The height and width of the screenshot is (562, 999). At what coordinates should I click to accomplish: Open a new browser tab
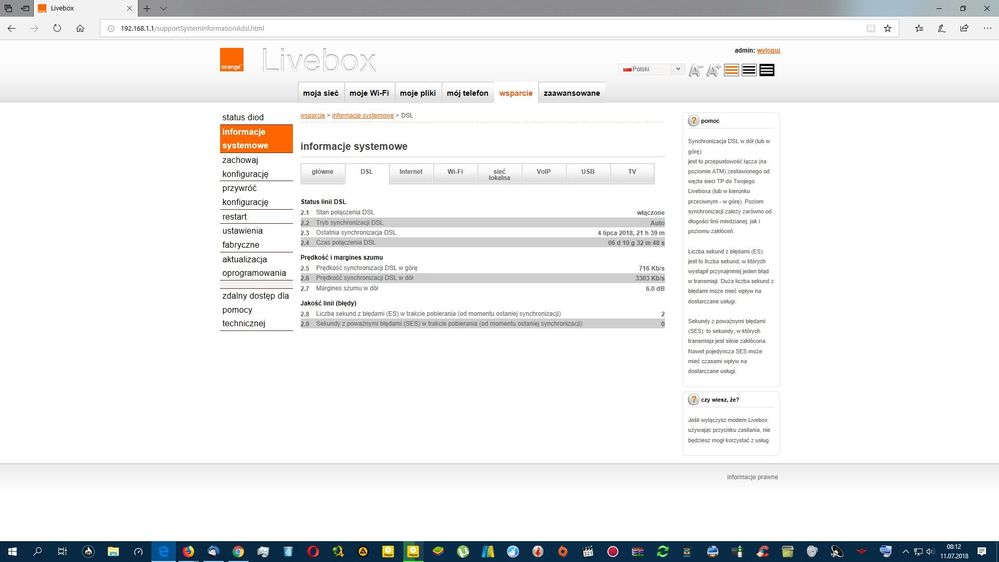147,8
